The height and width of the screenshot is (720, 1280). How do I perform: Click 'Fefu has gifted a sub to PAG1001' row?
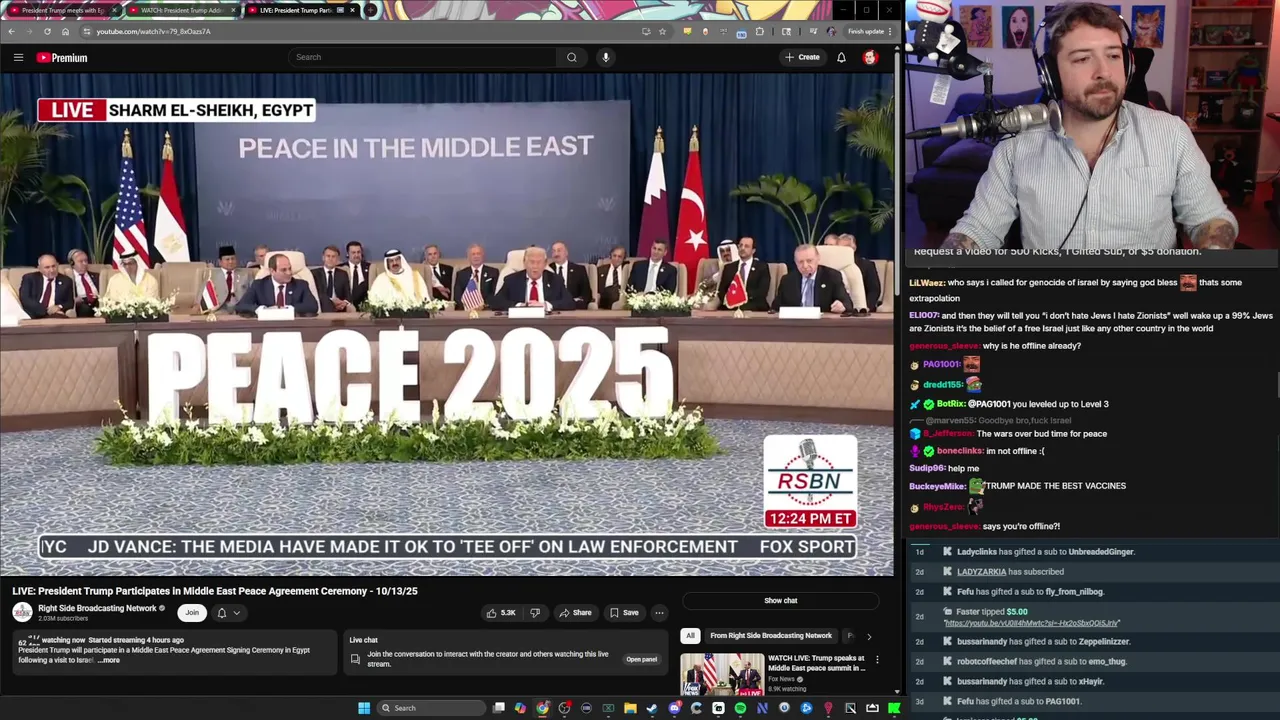point(1094,702)
